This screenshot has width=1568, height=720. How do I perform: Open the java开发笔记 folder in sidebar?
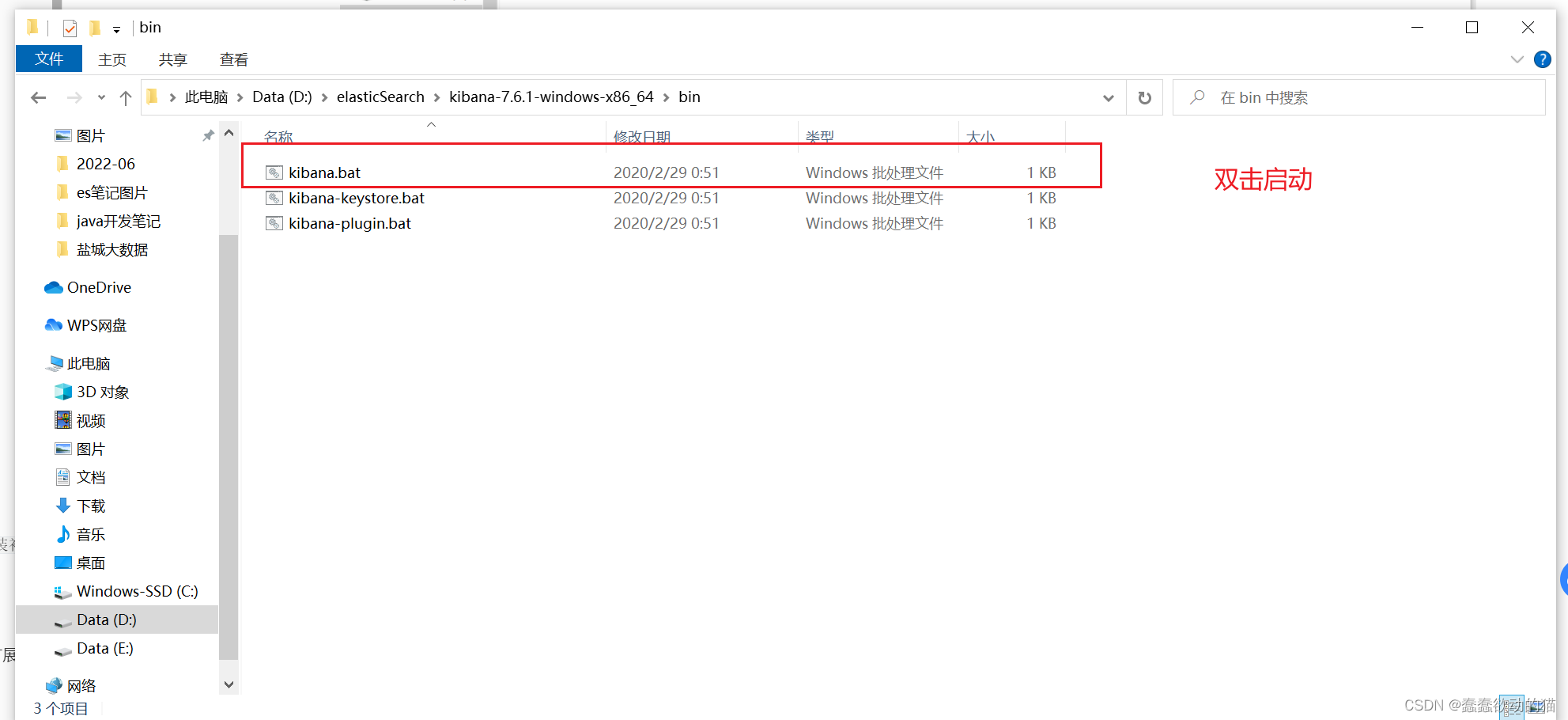point(118,222)
